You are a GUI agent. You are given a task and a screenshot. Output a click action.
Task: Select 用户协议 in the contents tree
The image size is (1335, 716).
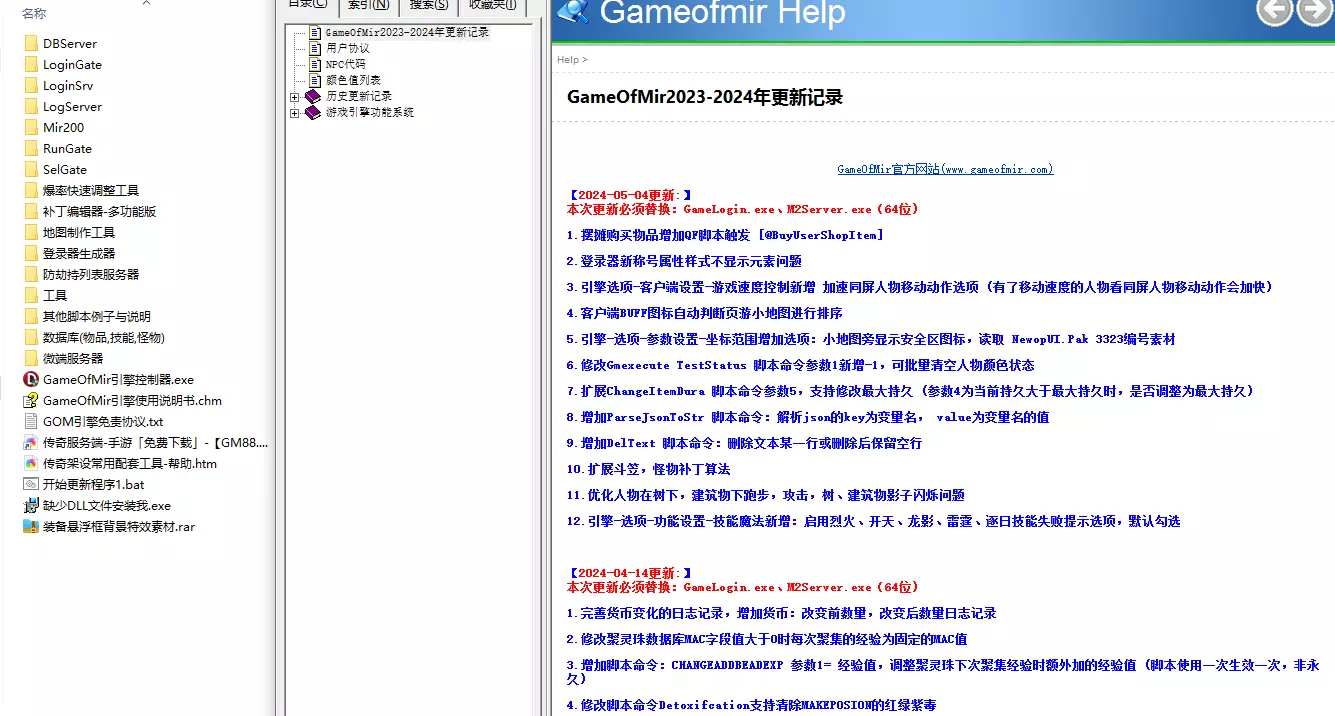pyautogui.click(x=347, y=48)
